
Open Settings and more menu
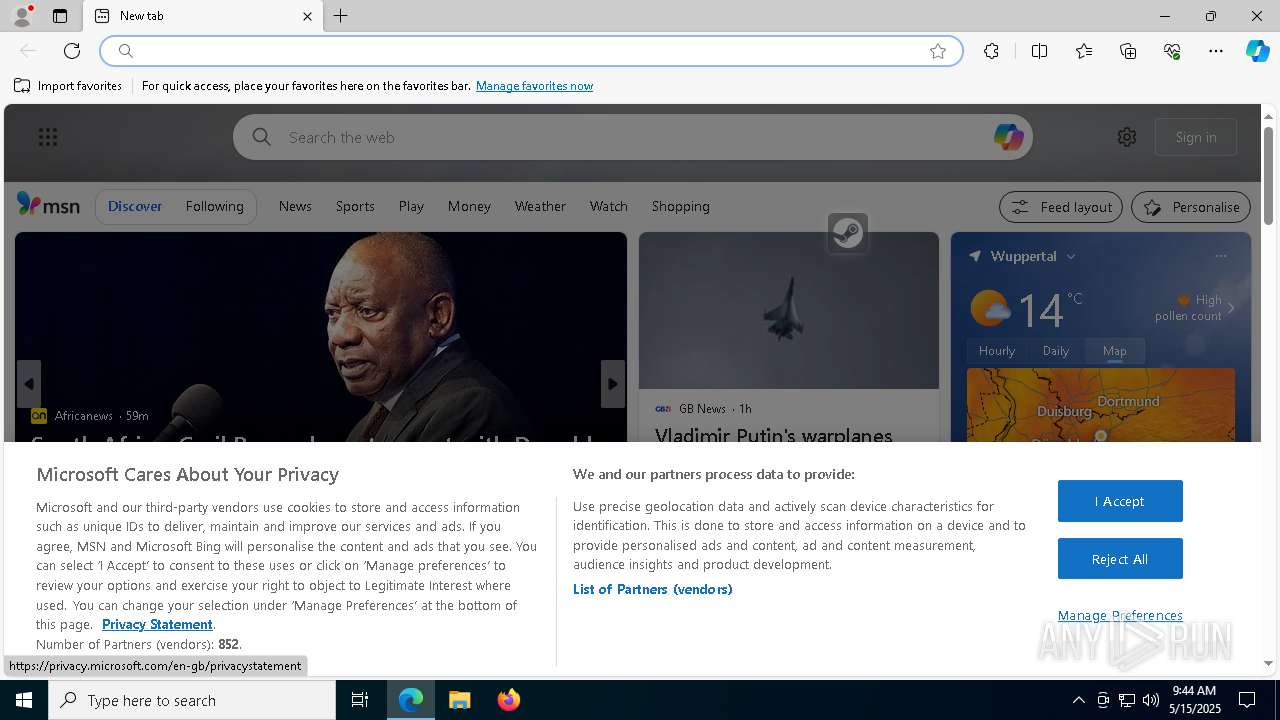pyautogui.click(x=1216, y=51)
